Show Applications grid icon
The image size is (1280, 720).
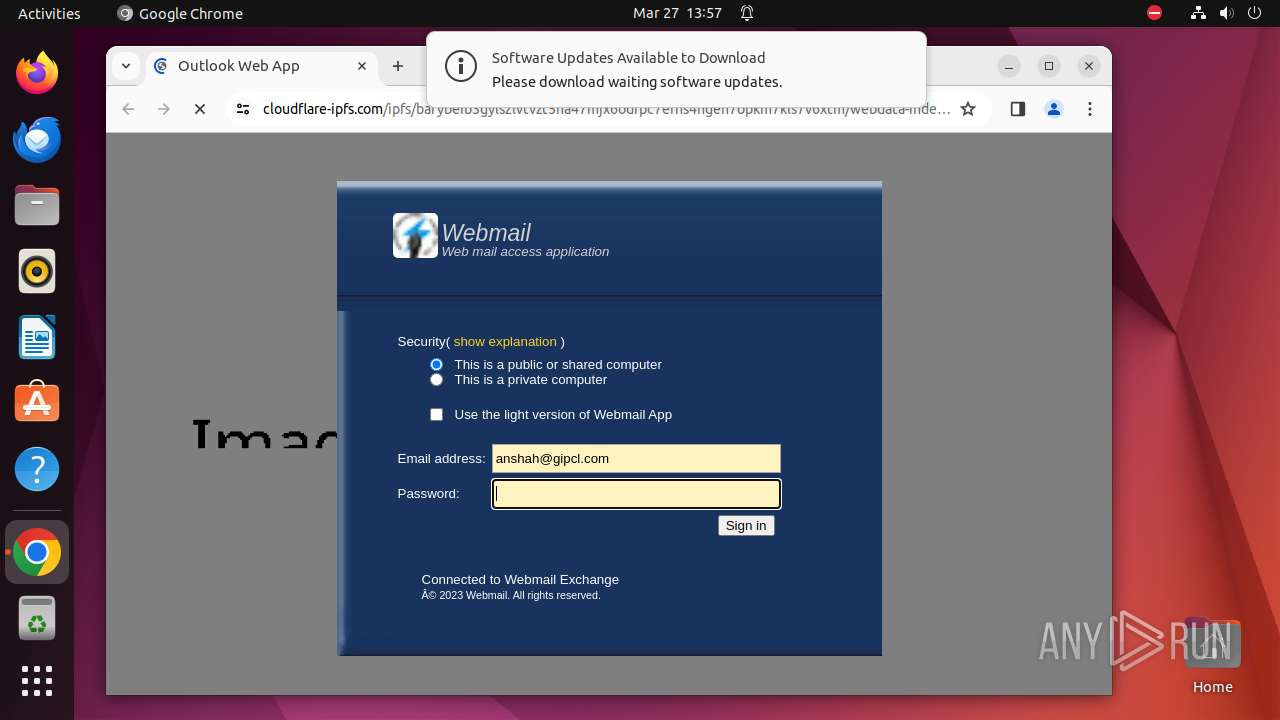37,681
